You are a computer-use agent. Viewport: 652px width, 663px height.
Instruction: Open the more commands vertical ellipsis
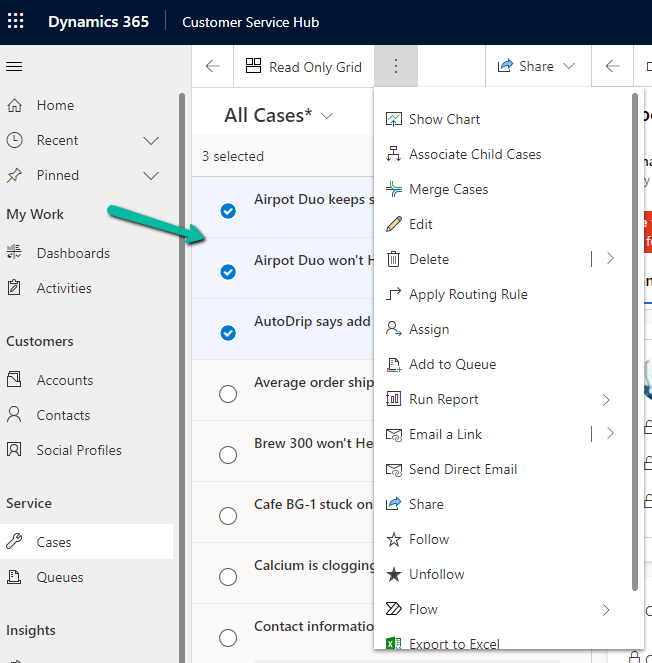point(396,66)
